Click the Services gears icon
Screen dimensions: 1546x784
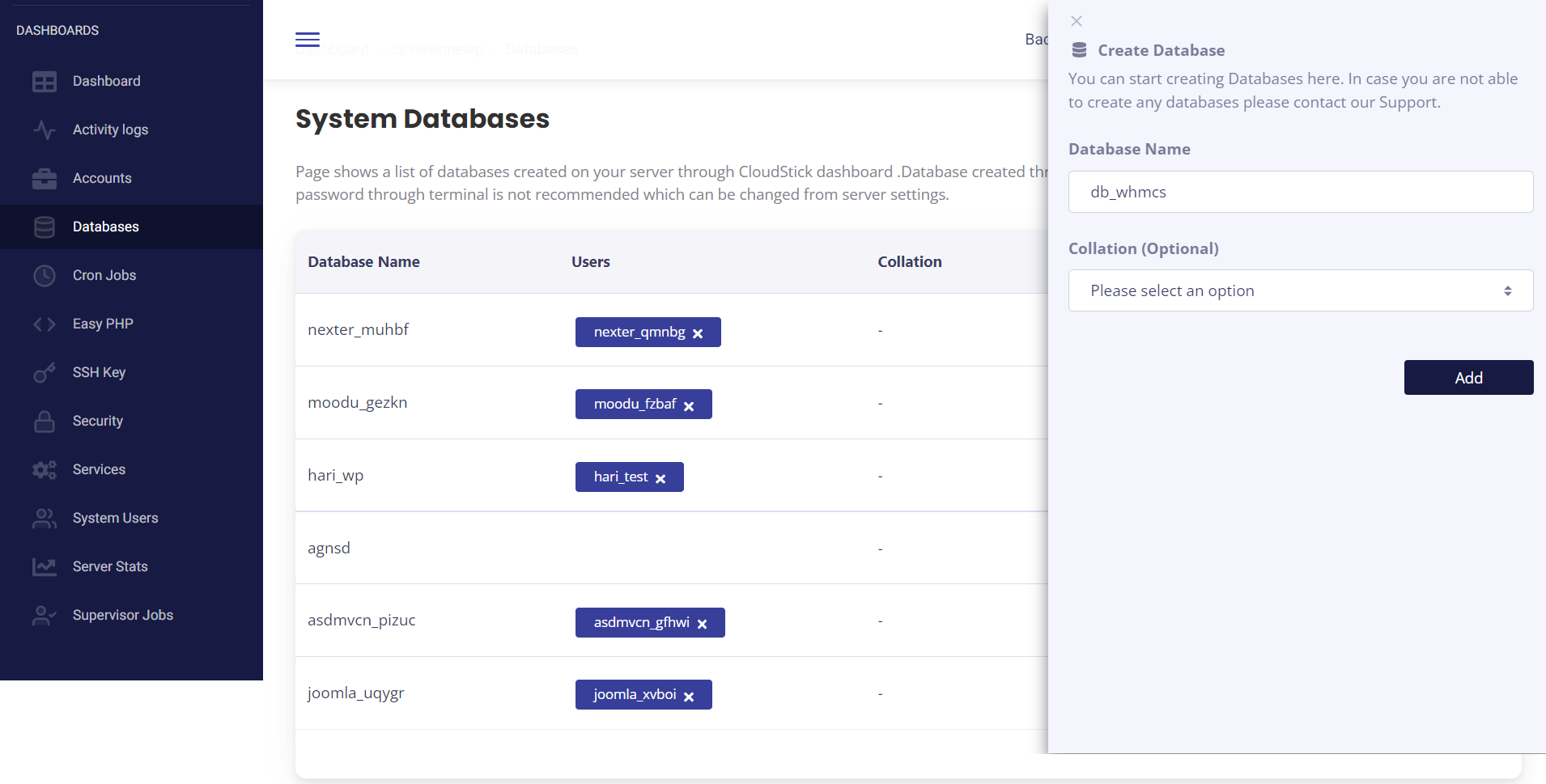(45, 470)
